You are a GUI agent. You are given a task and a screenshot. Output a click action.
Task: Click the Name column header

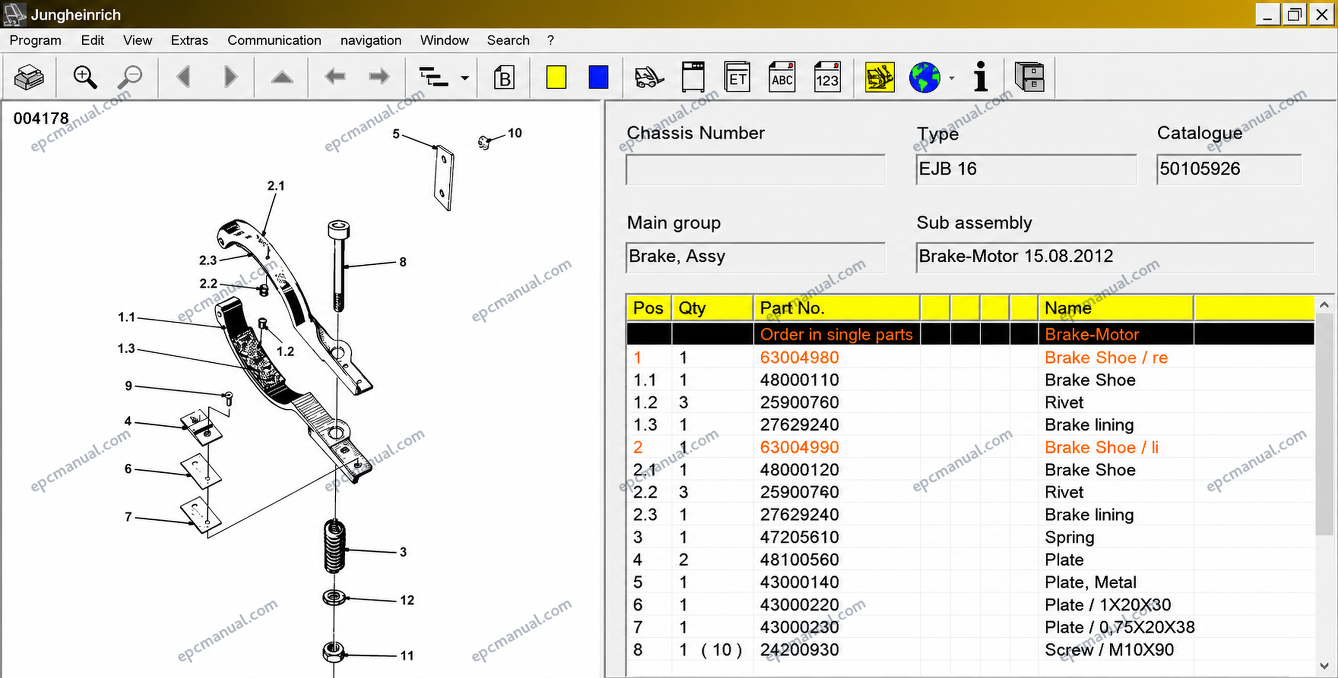coord(1116,308)
